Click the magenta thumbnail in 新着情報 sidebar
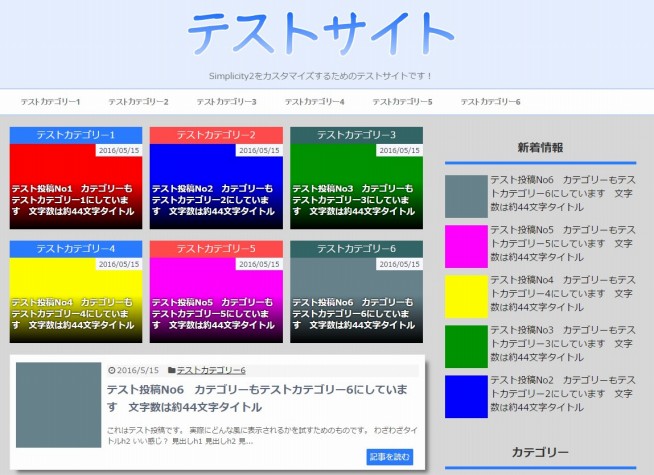This screenshot has height=475, width=654. tap(465, 246)
